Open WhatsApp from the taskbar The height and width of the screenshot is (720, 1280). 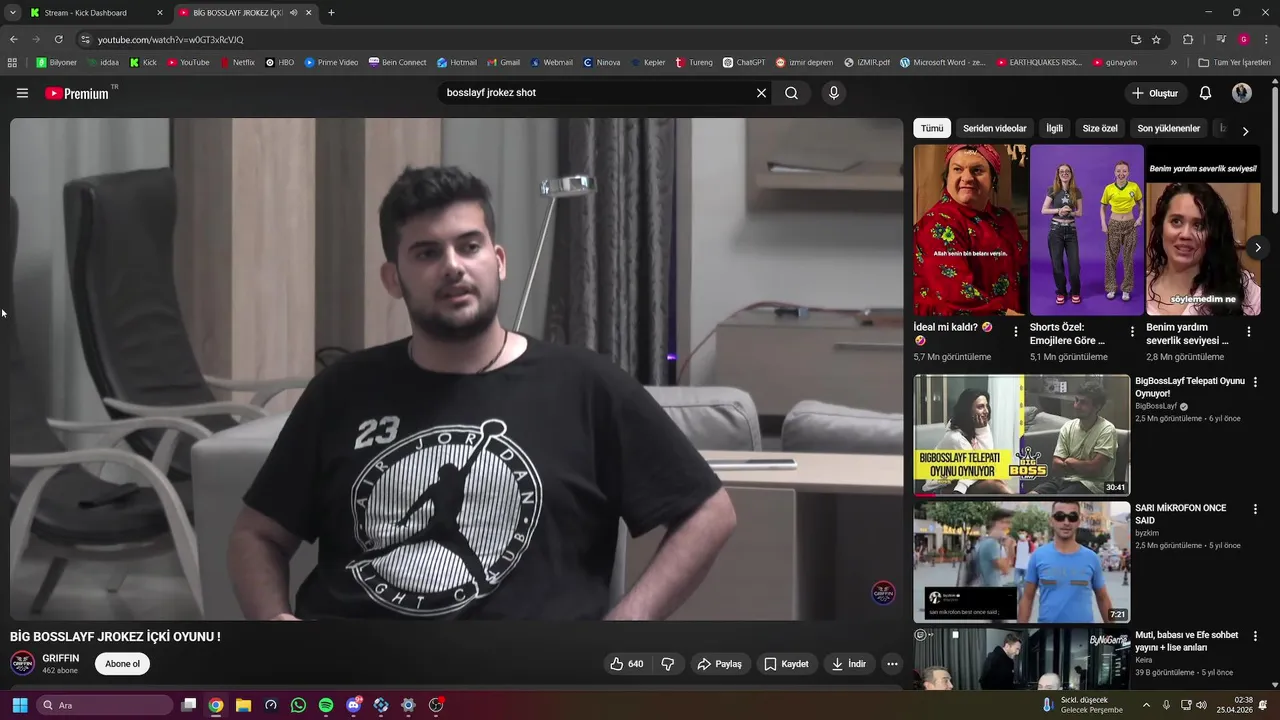pyautogui.click(x=298, y=705)
